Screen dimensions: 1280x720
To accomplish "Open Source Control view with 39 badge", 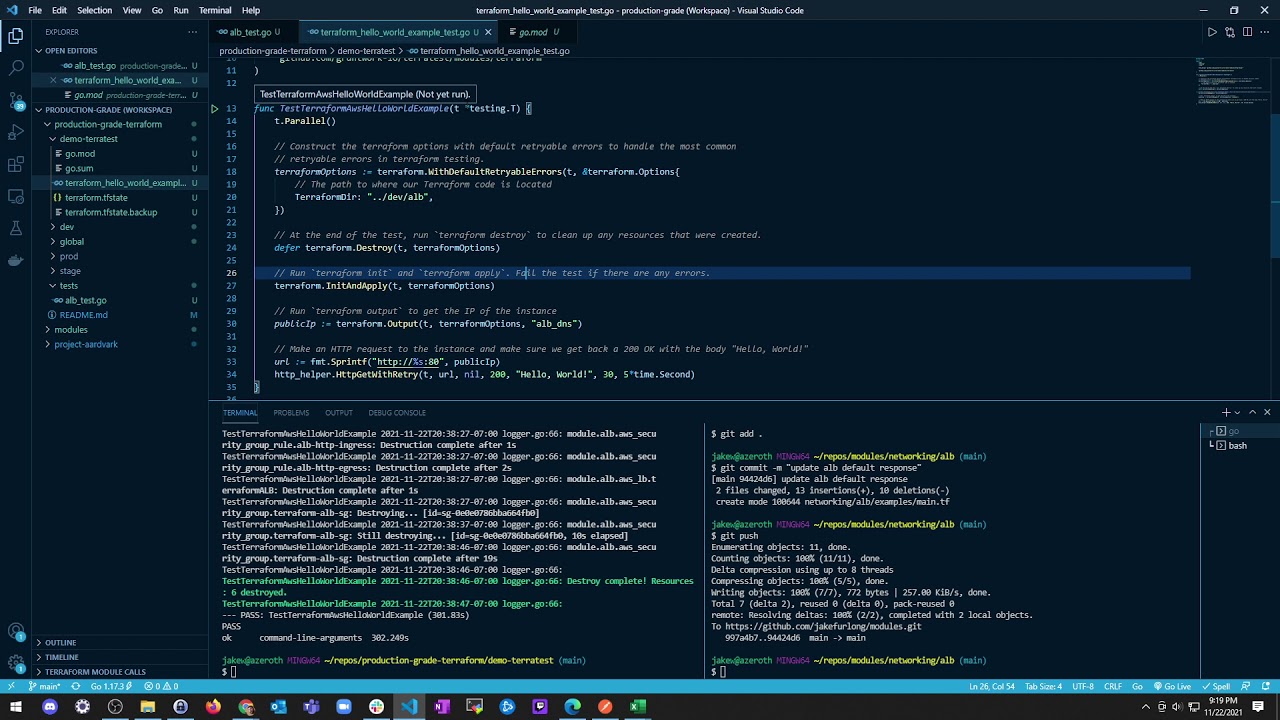I will pyautogui.click(x=16, y=100).
